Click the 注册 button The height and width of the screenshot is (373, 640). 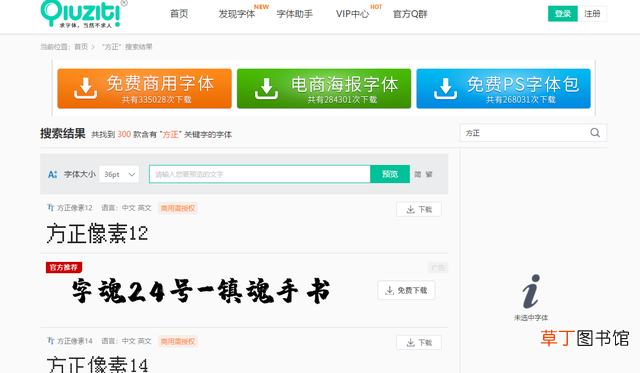tap(592, 13)
